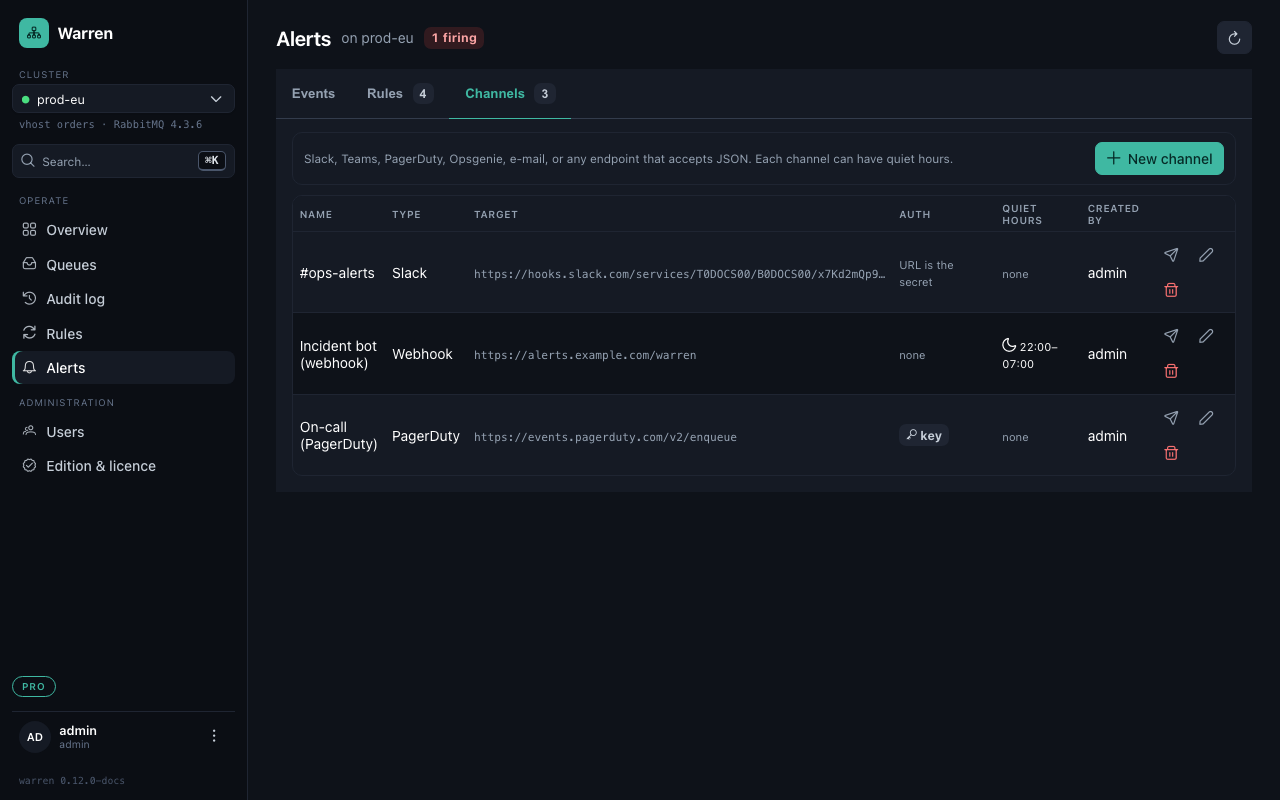Click the warren 0.12.0-docs version text
This screenshot has height=800, width=1280.
coord(72,781)
